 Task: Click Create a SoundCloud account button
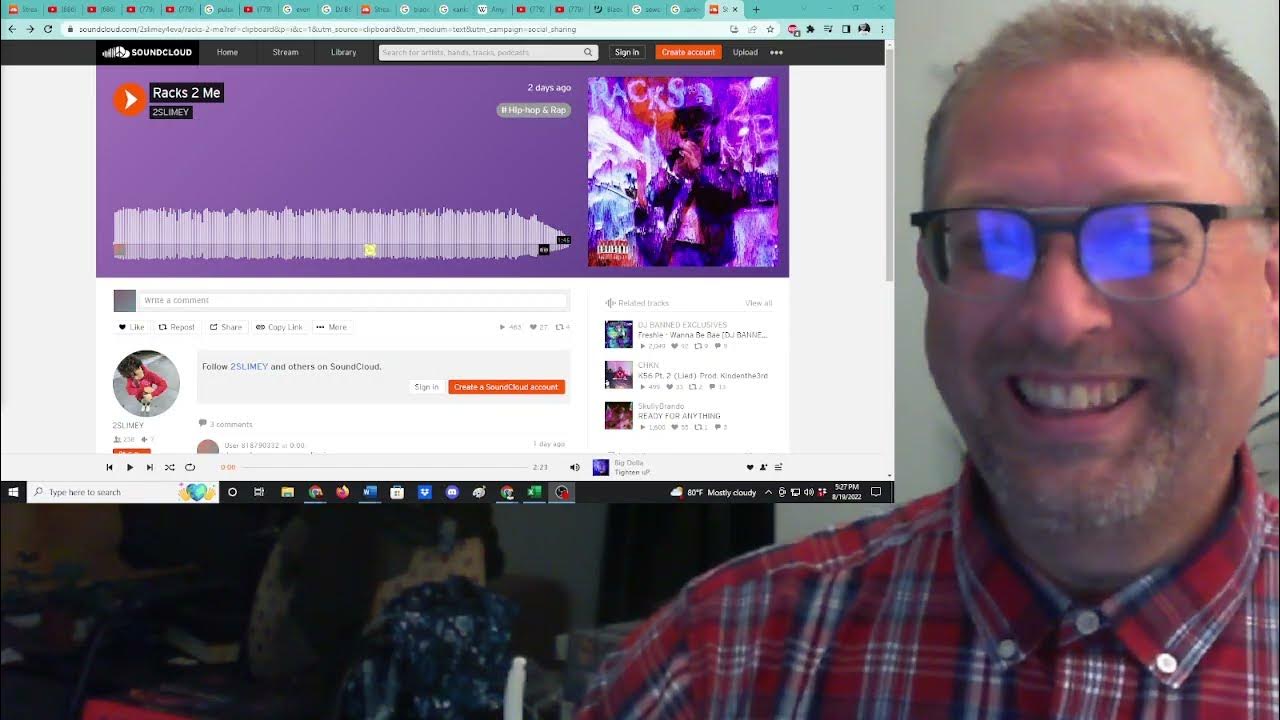tap(506, 387)
